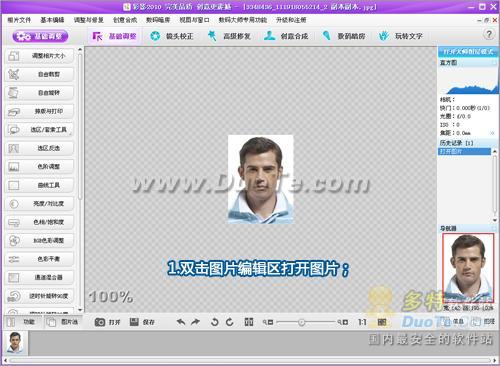Click the redo arrow in bottom toolbar
This screenshot has height=366, width=500.
coord(196,322)
